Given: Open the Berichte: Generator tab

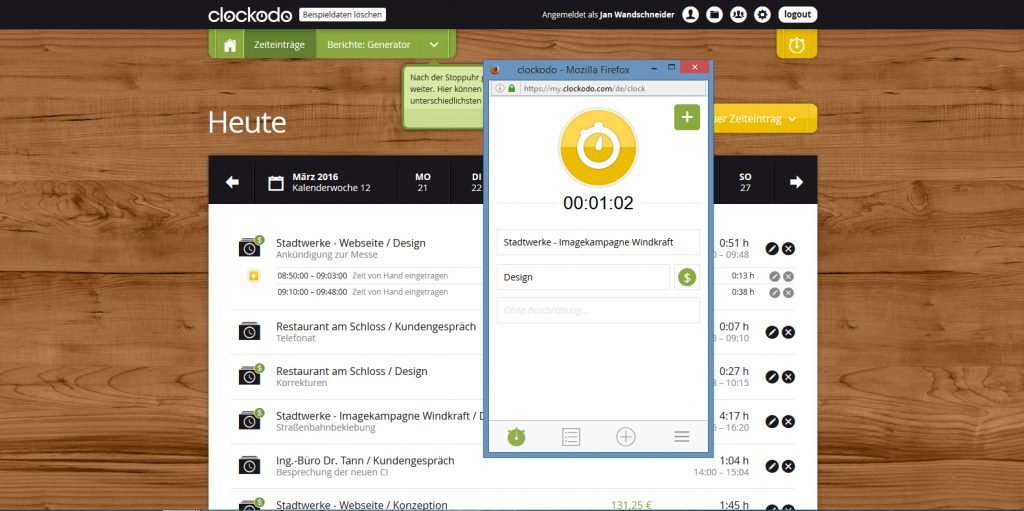Looking at the screenshot, I should tap(369, 45).
